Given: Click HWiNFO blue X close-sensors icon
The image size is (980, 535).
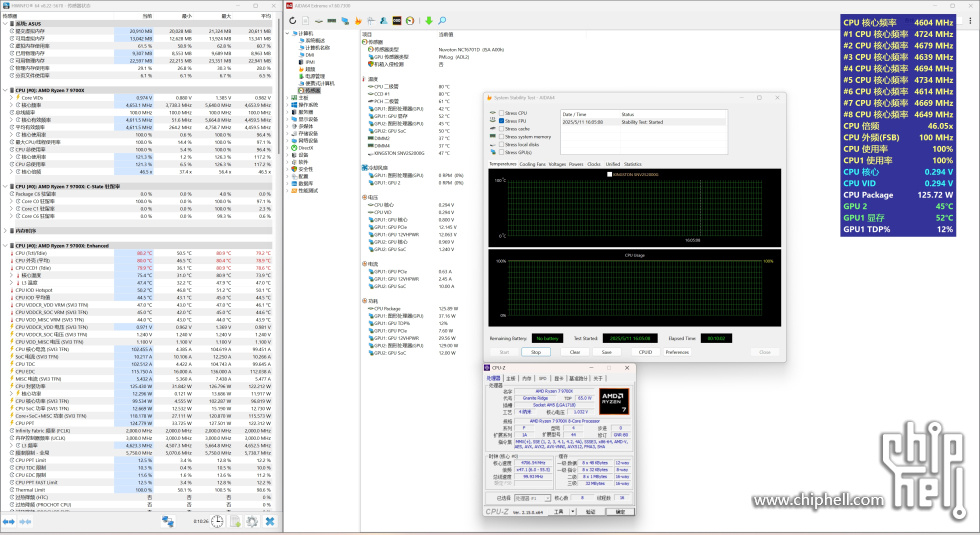Looking at the screenshot, I should (x=270, y=521).
